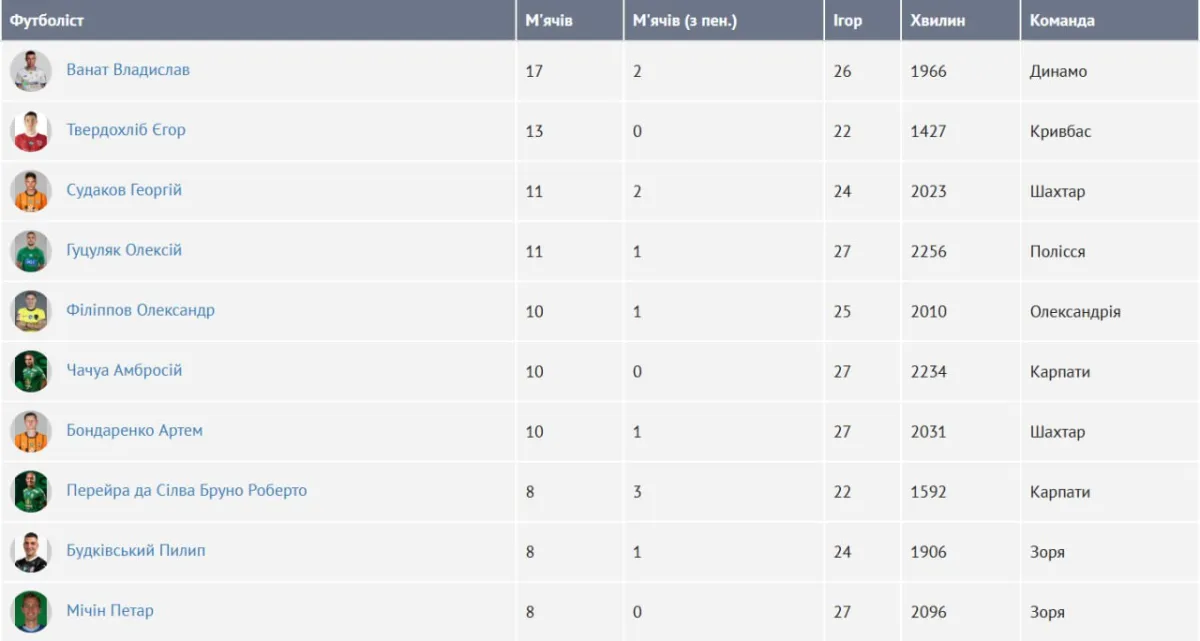The image size is (1200, 641).
Task: Open Ванат Владислав player avatar
Action: pos(31,71)
